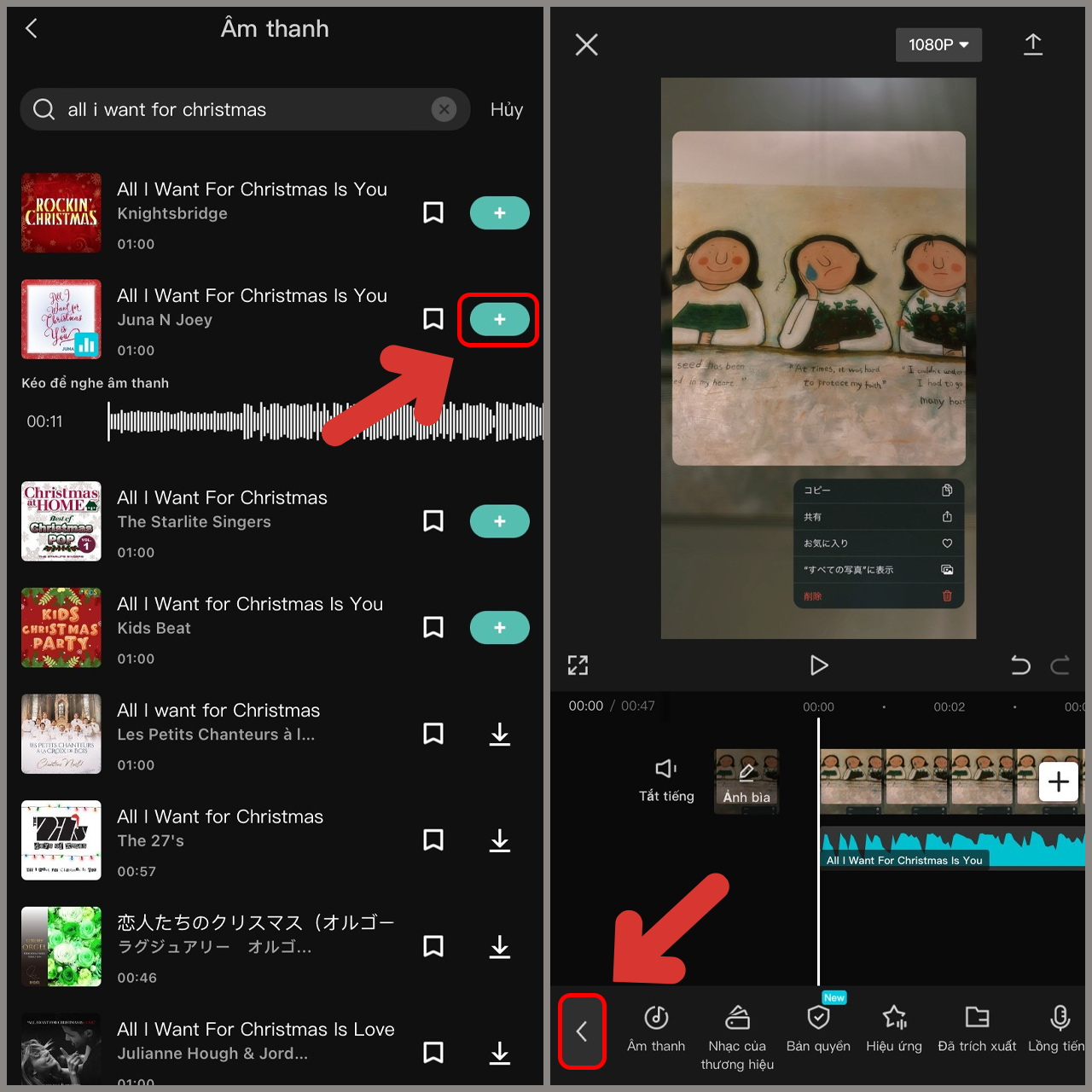Go back from the Âm thanh screen
1092x1092 pixels.
[32, 28]
